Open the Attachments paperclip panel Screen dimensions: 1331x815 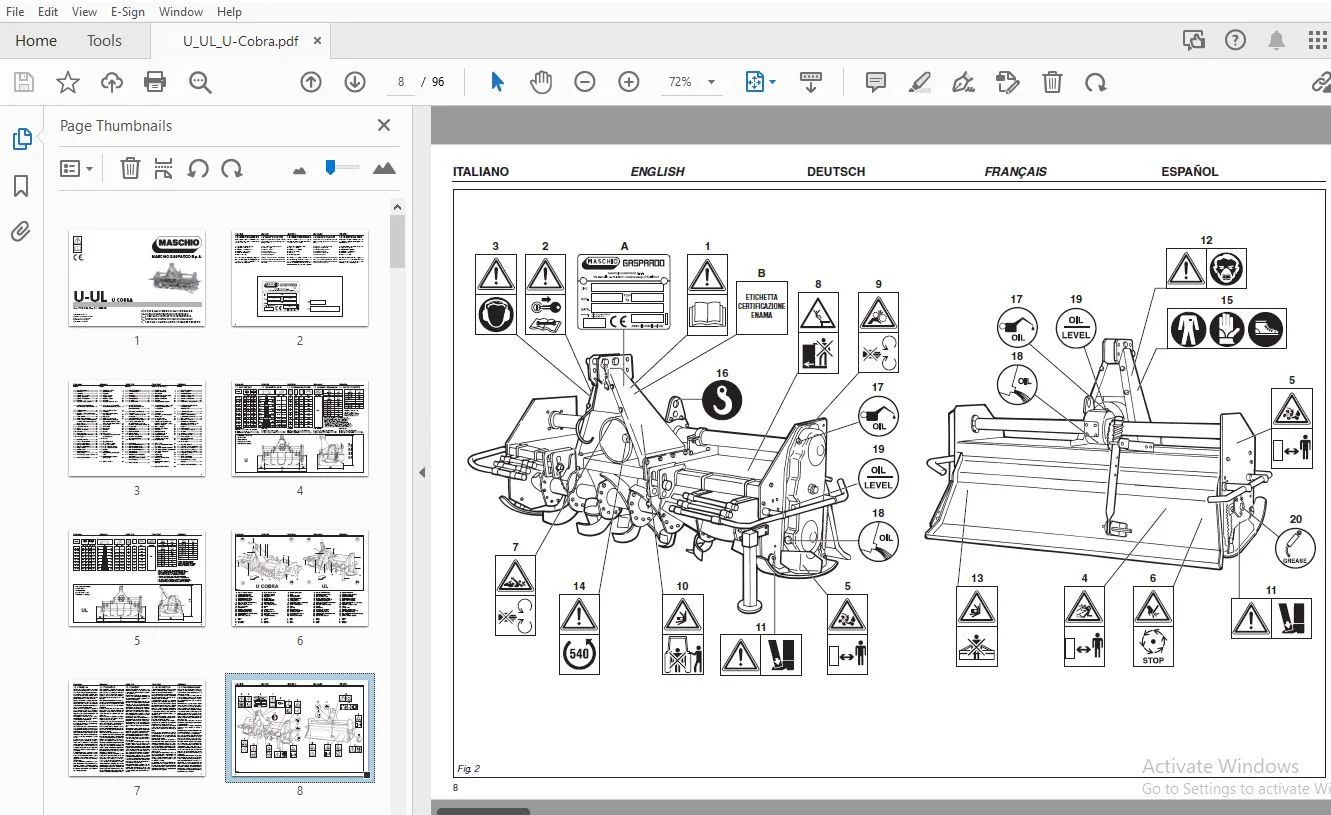(x=21, y=233)
